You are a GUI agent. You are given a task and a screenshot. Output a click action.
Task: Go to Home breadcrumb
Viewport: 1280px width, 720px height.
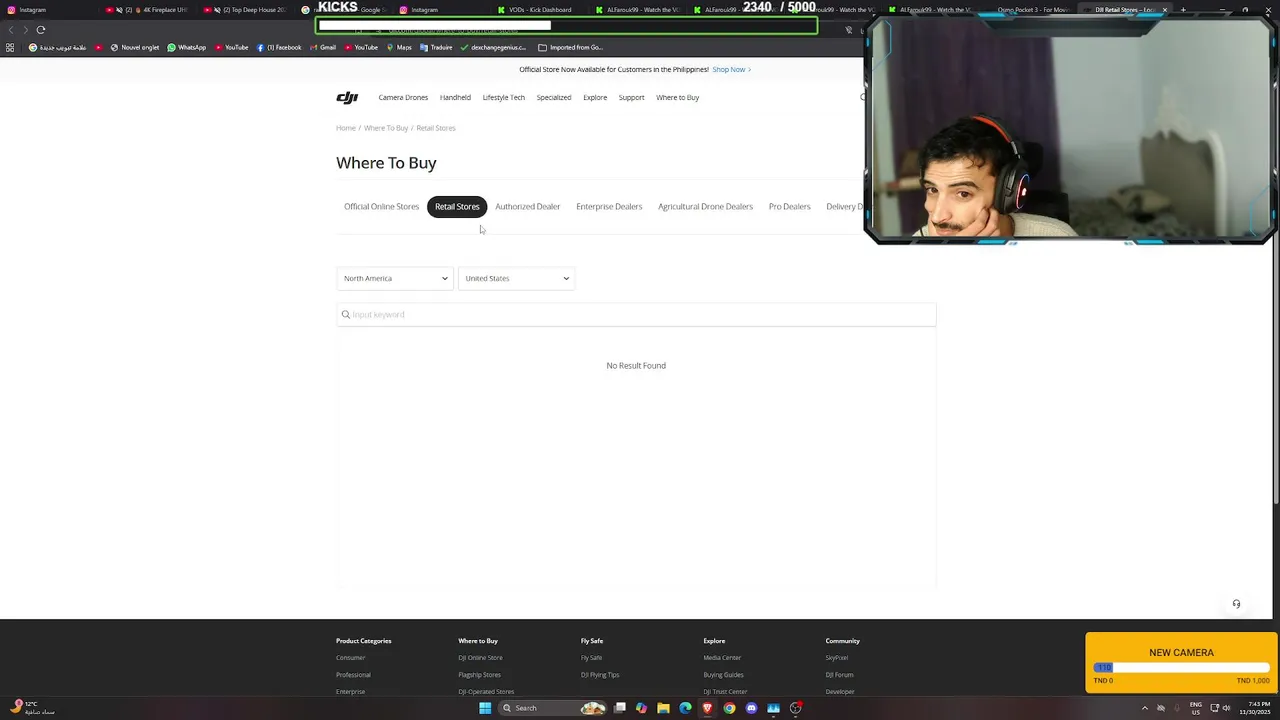[x=345, y=128]
